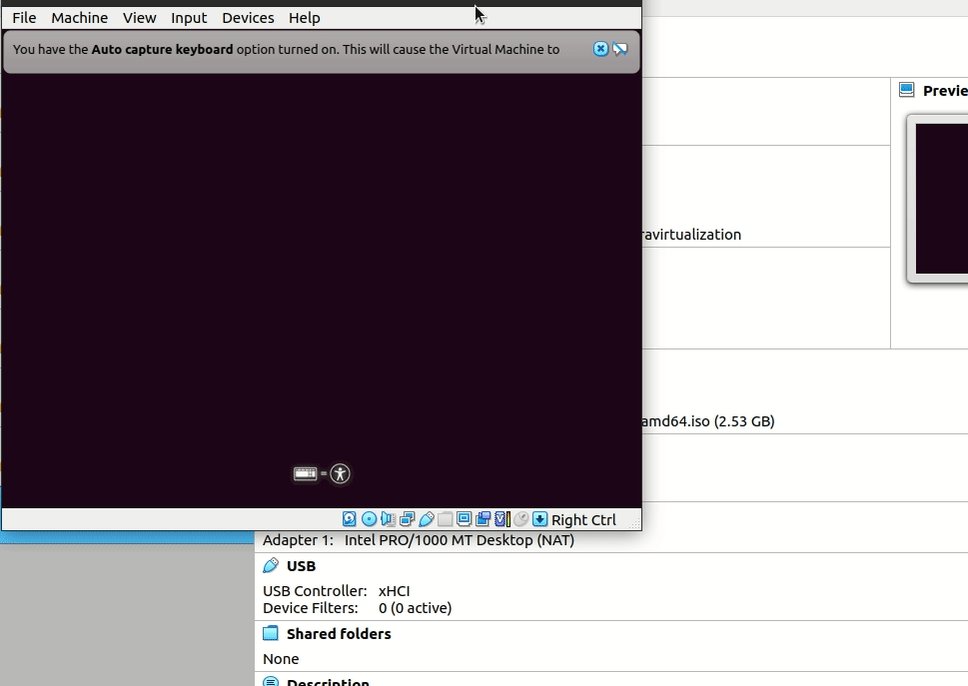This screenshot has width=968, height=686.
Task: Open the Machine menu
Action: pos(79,18)
